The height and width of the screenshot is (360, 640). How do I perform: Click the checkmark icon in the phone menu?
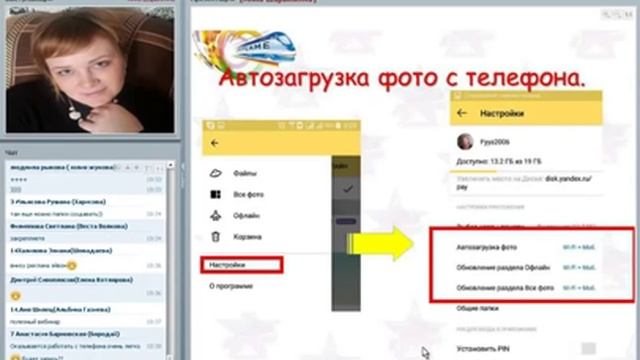(x=348, y=189)
